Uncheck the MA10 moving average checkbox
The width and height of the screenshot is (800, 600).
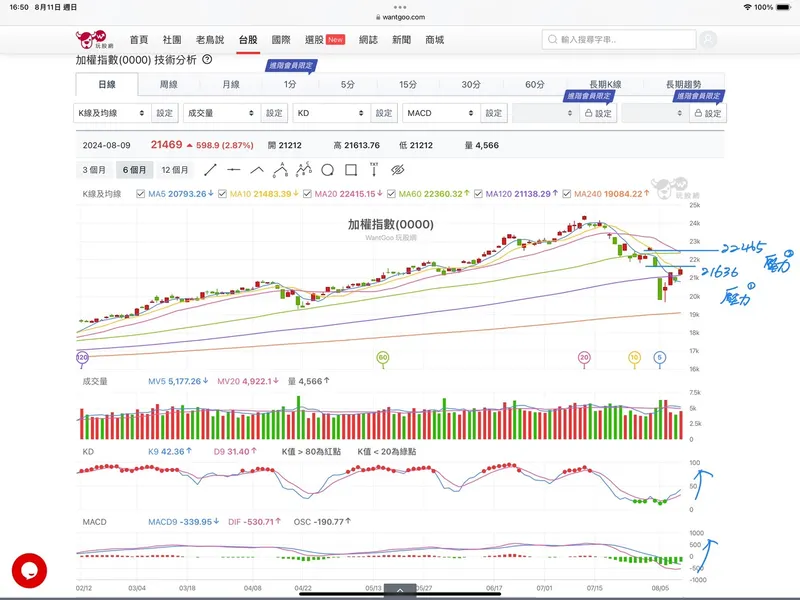click(x=222, y=194)
